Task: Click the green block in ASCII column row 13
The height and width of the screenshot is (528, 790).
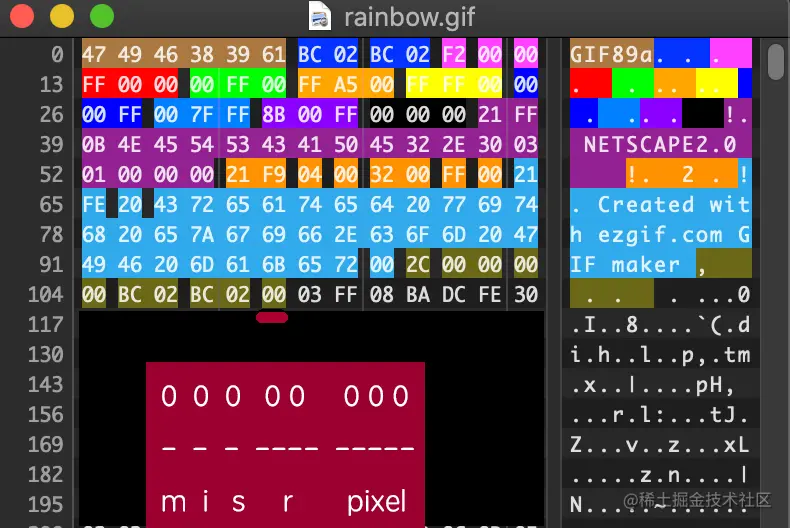Action: [x=632, y=83]
